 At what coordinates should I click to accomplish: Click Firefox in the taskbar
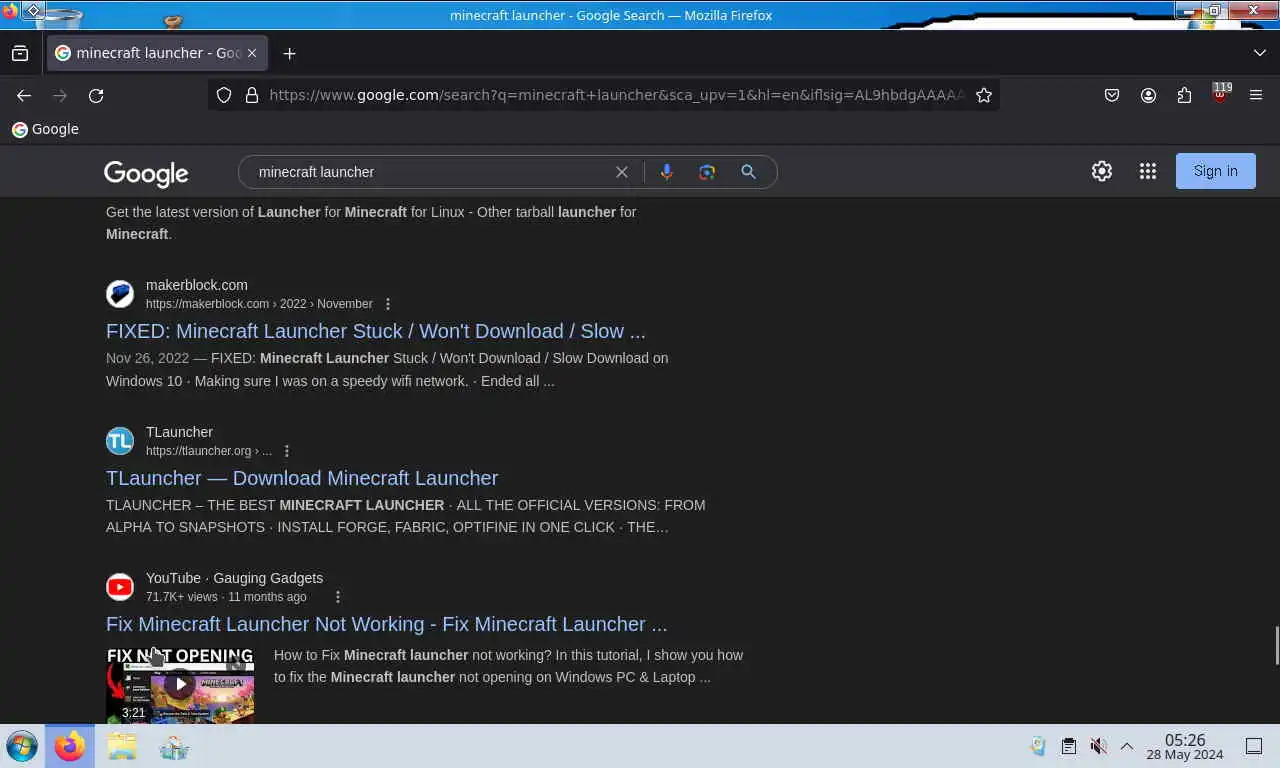(70, 746)
